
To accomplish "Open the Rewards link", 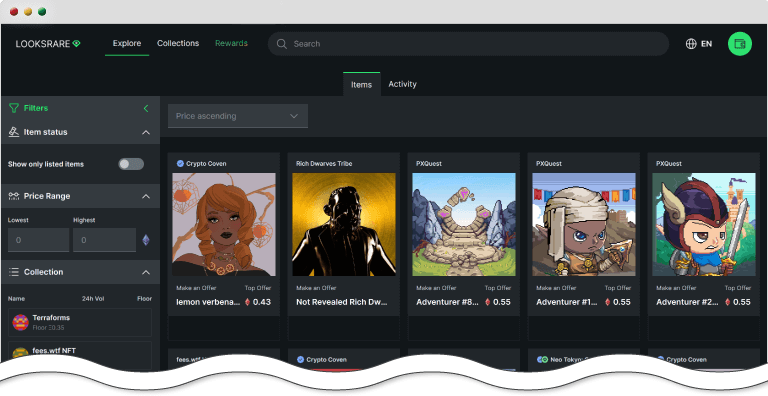I will (231, 43).
